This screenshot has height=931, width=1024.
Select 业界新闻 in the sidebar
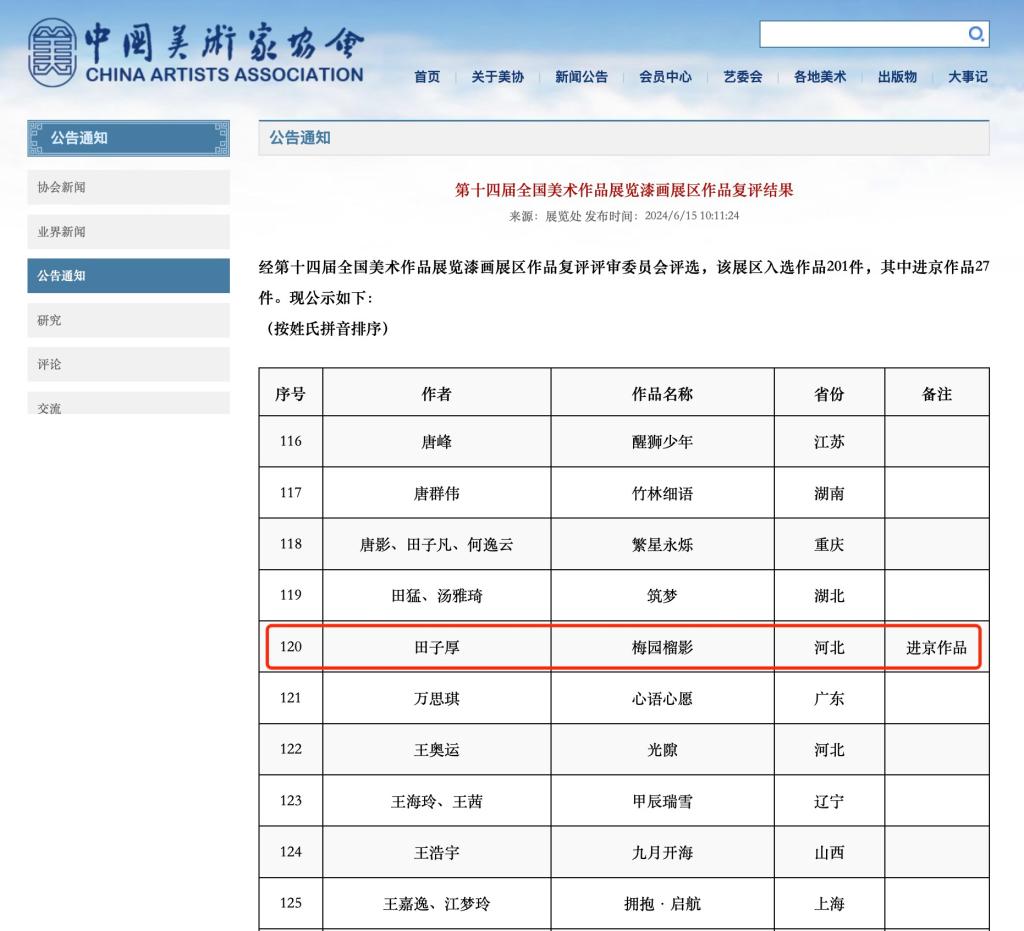[x=128, y=232]
